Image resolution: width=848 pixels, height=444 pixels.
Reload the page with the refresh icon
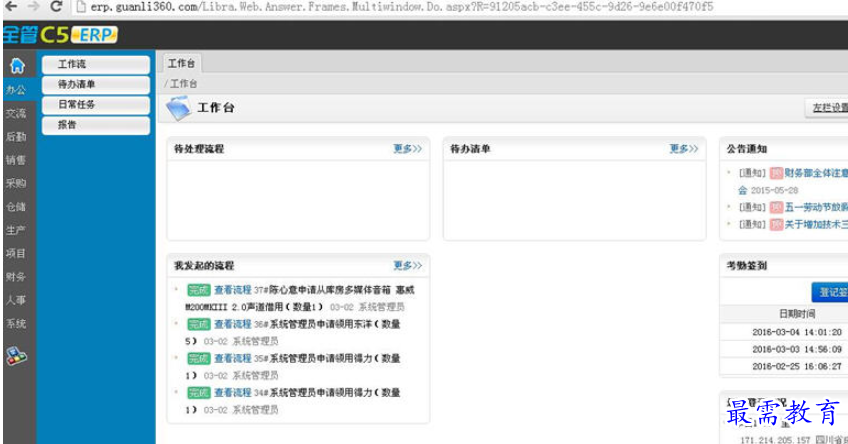(56, 6)
